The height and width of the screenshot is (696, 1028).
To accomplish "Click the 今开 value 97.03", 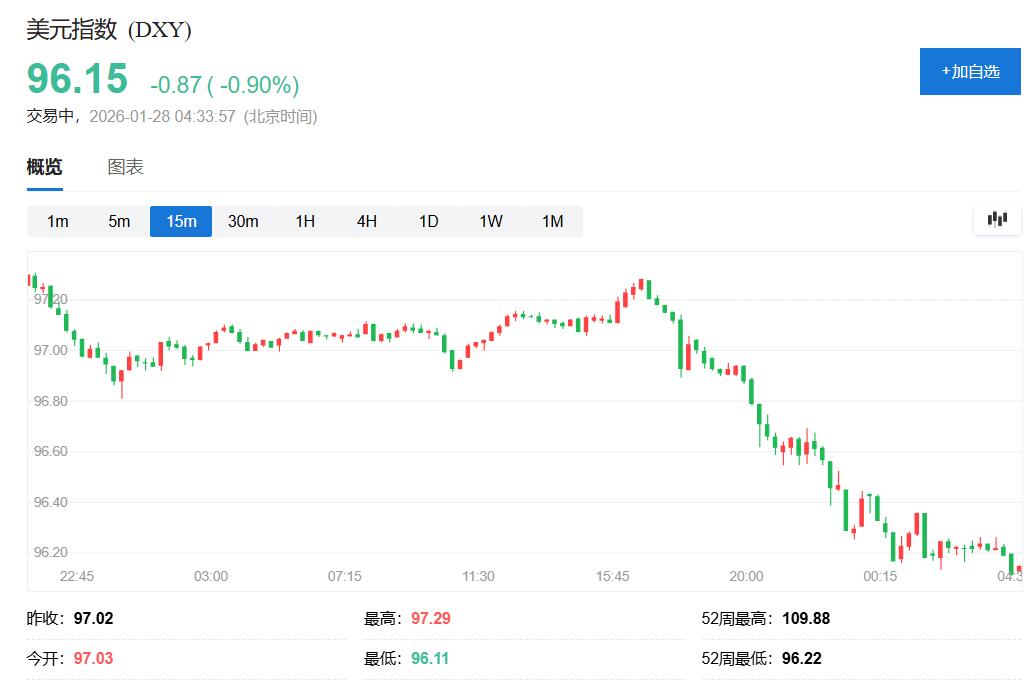I will (x=94, y=659).
